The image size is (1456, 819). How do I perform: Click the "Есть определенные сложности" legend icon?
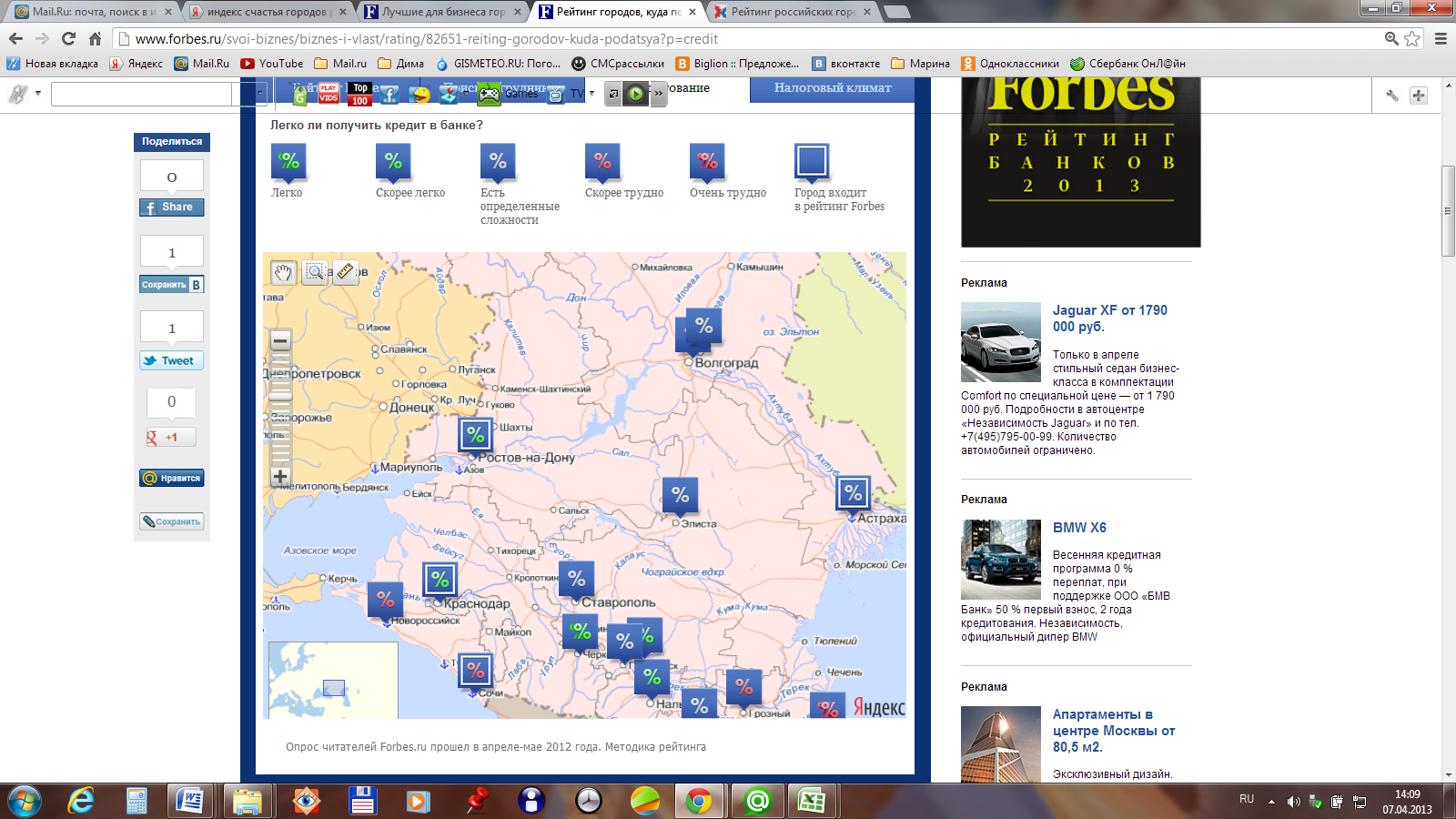point(498,161)
